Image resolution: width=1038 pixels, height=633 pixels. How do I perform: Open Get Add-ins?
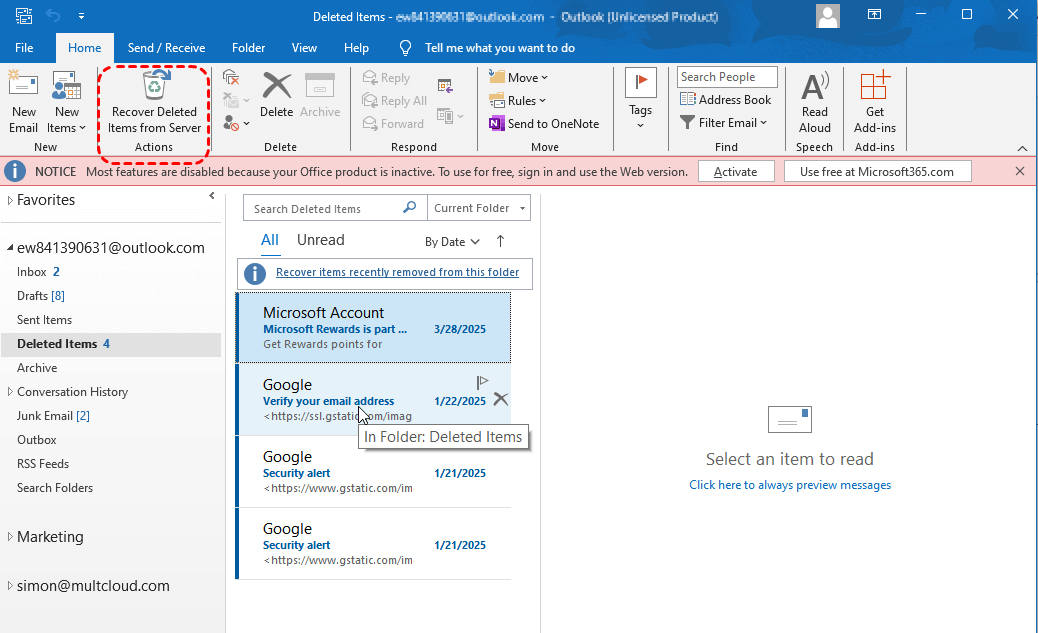pyautogui.click(x=874, y=103)
